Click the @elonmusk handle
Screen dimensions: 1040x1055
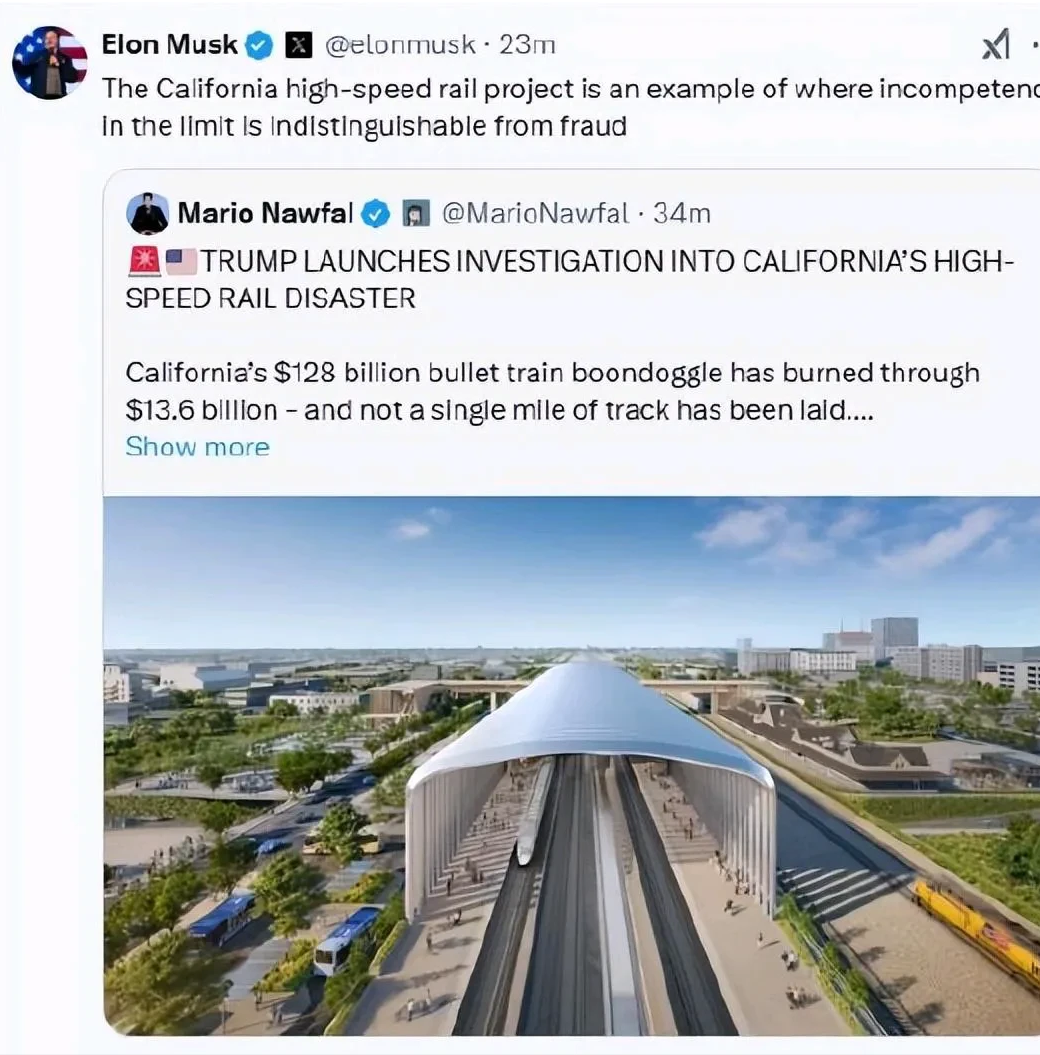tap(400, 45)
